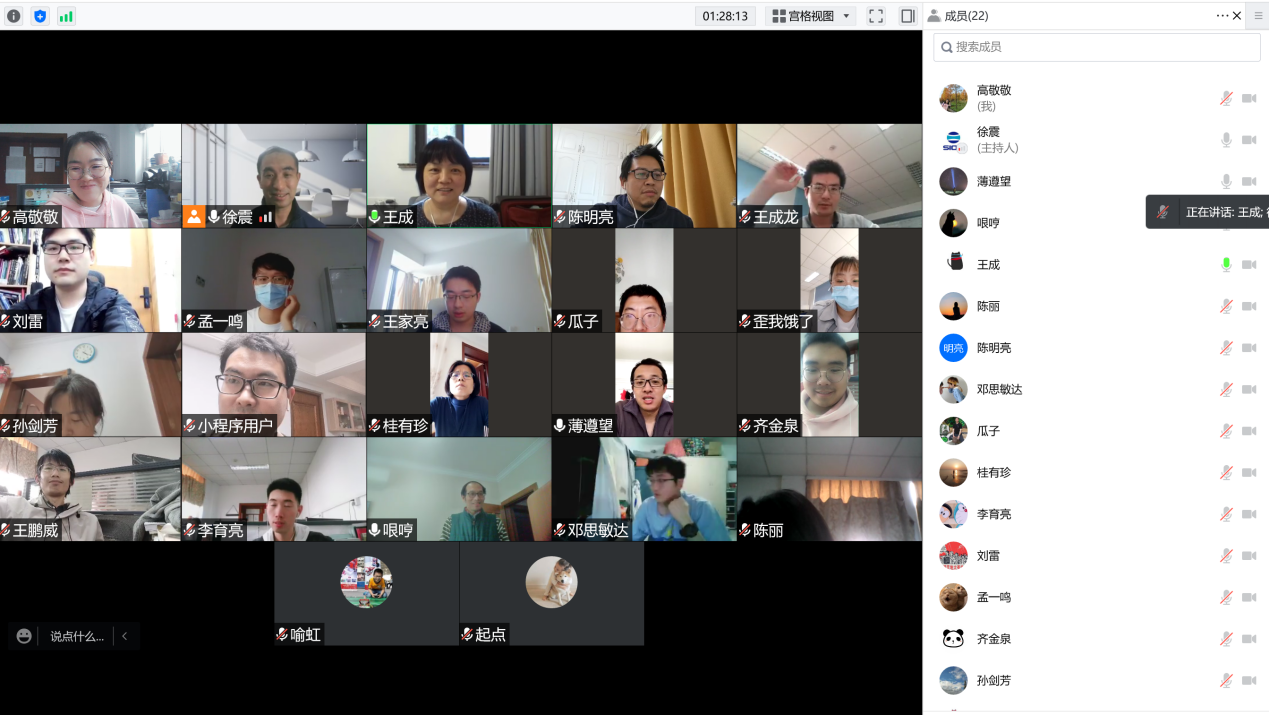
Task: Toggle the side panel layout icon
Action: click(x=907, y=16)
